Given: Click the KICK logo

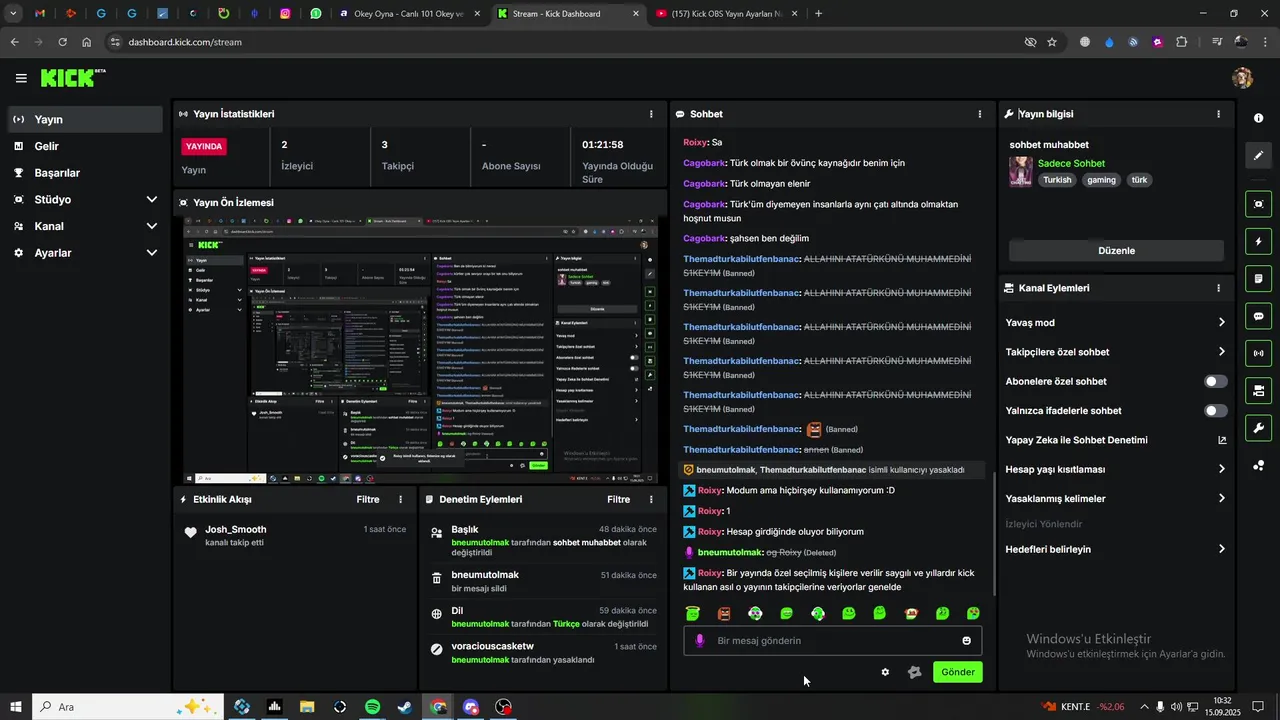Looking at the screenshot, I should tap(72, 78).
